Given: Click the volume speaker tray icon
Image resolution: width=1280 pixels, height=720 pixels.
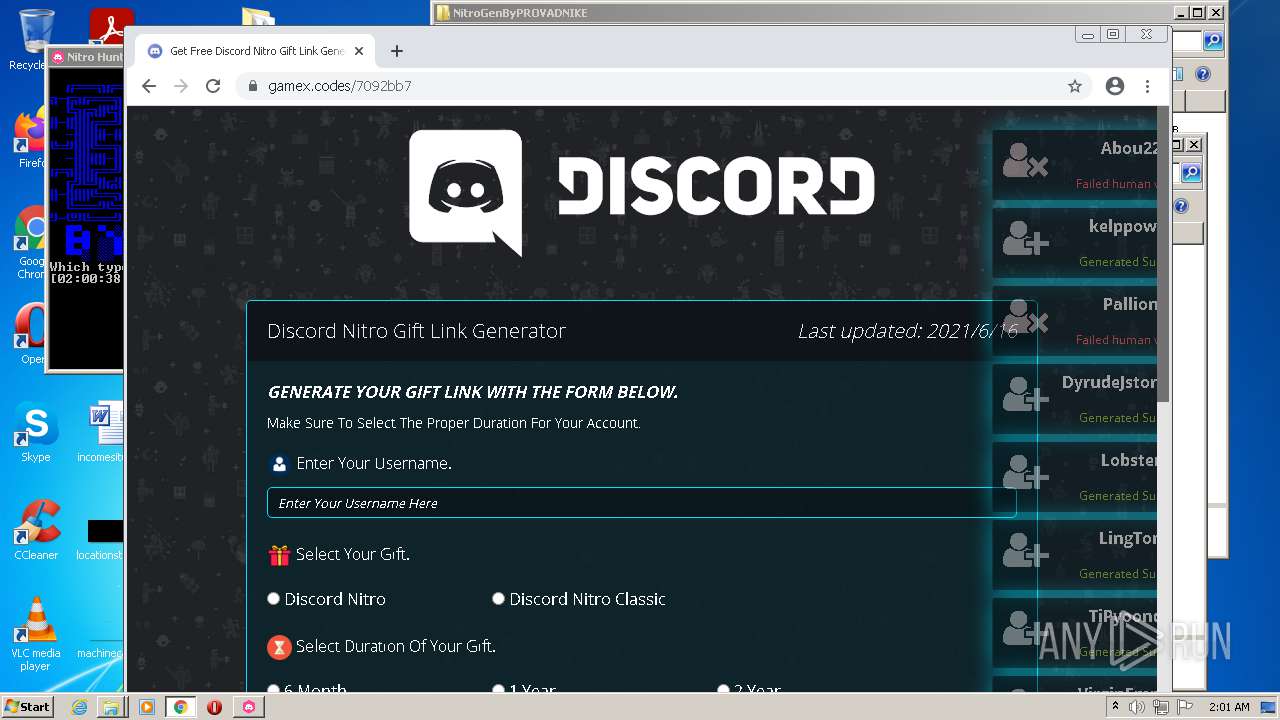Looking at the screenshot, I should (1137, 707).
